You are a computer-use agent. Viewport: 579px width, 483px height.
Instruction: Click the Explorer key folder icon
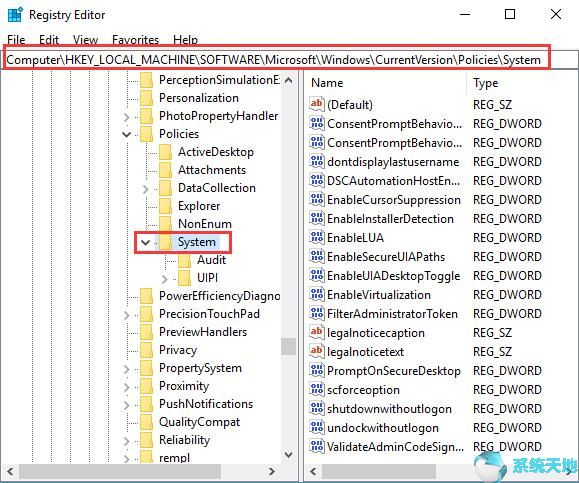[165, 206]
